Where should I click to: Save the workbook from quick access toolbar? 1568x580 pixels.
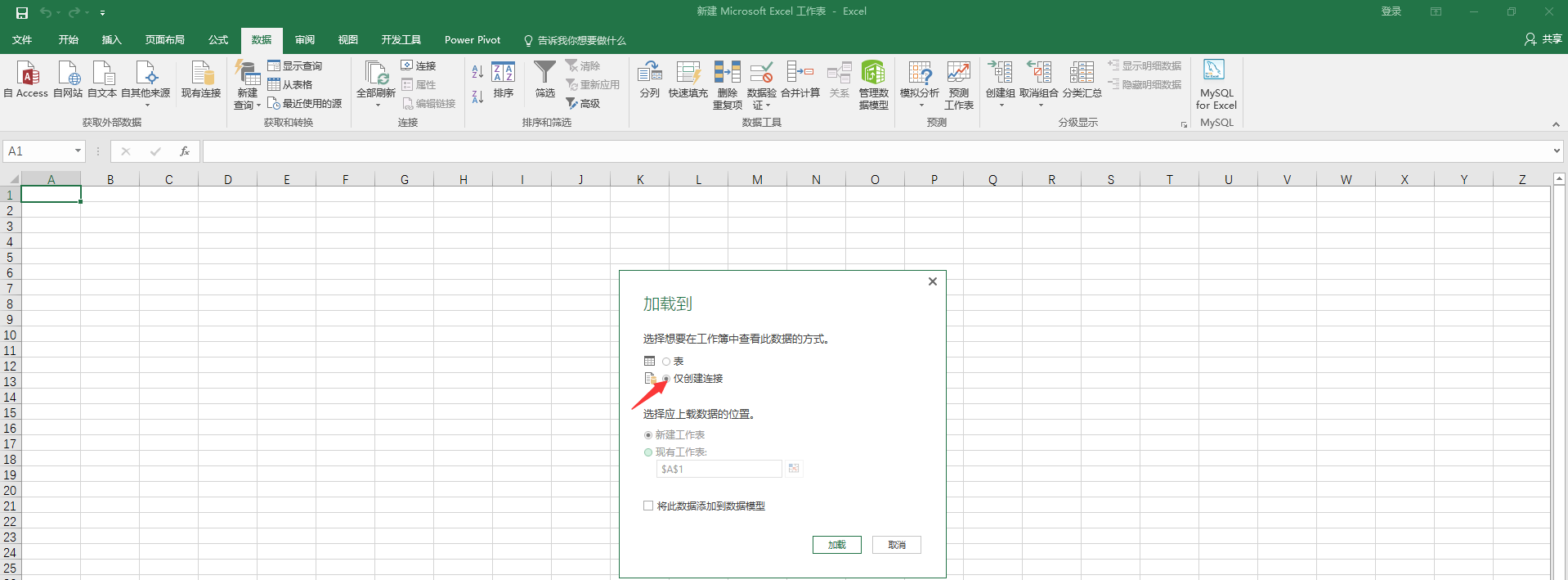tap(22, 12)
